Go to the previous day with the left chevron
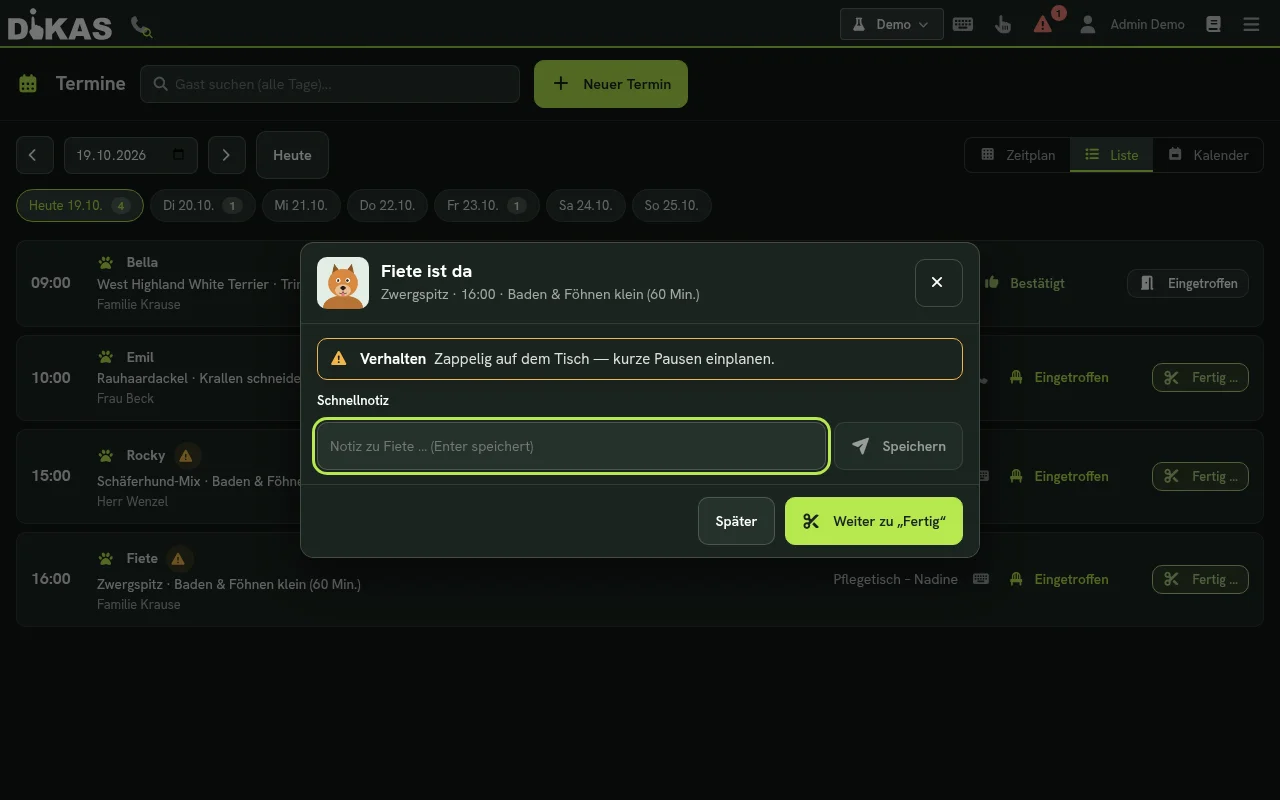 [x=34, y=155]
